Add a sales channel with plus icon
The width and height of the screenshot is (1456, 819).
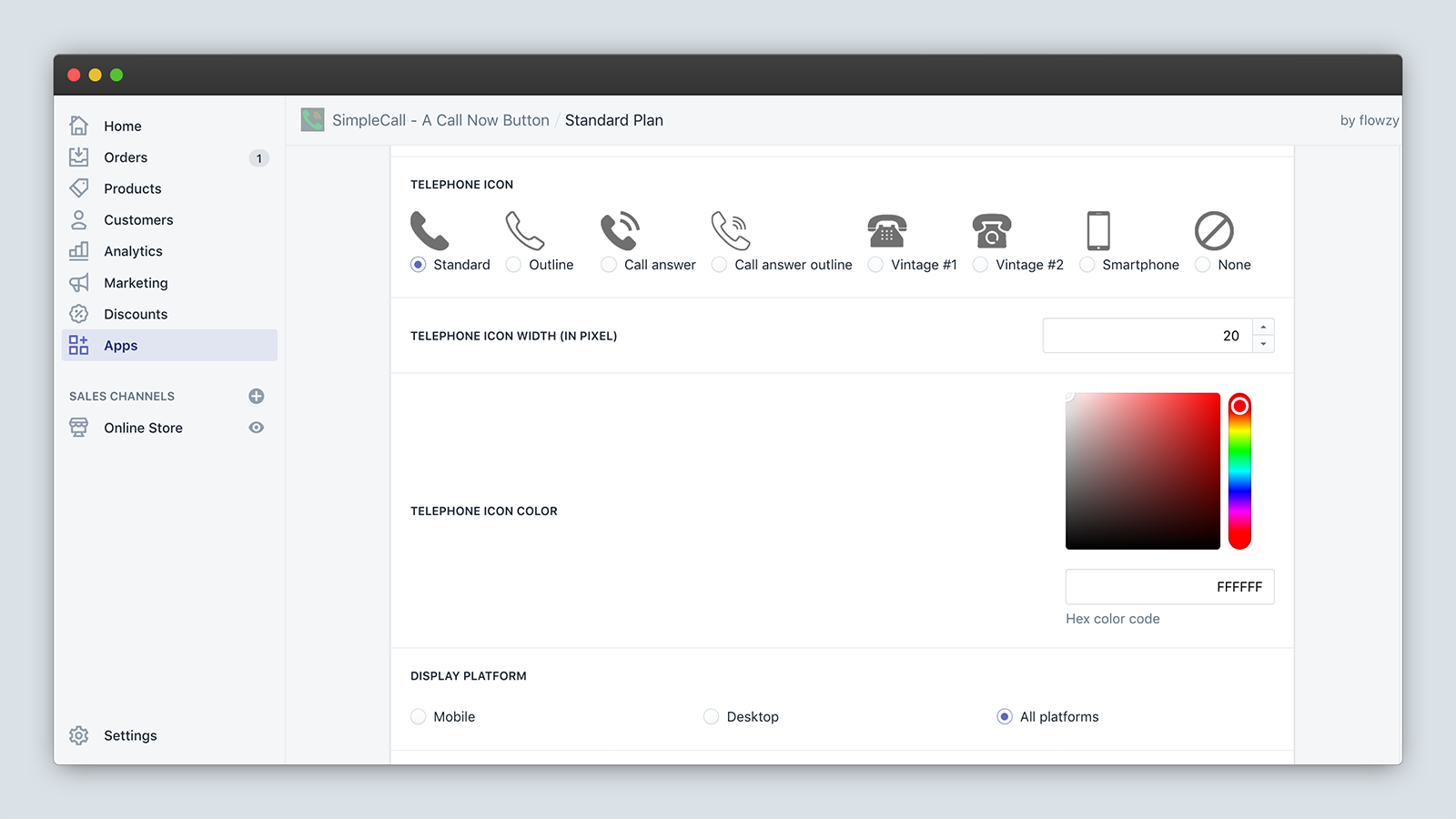click(257, 396)
